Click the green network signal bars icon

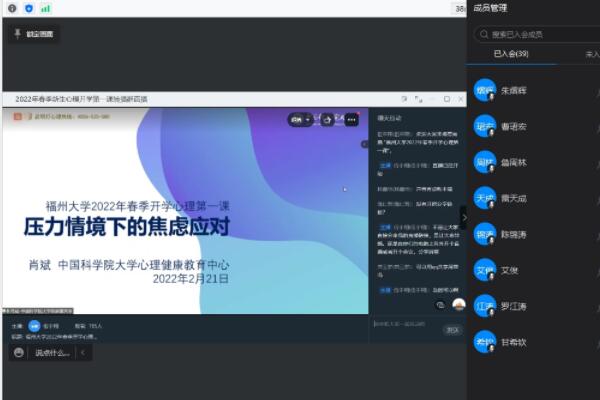46,8
